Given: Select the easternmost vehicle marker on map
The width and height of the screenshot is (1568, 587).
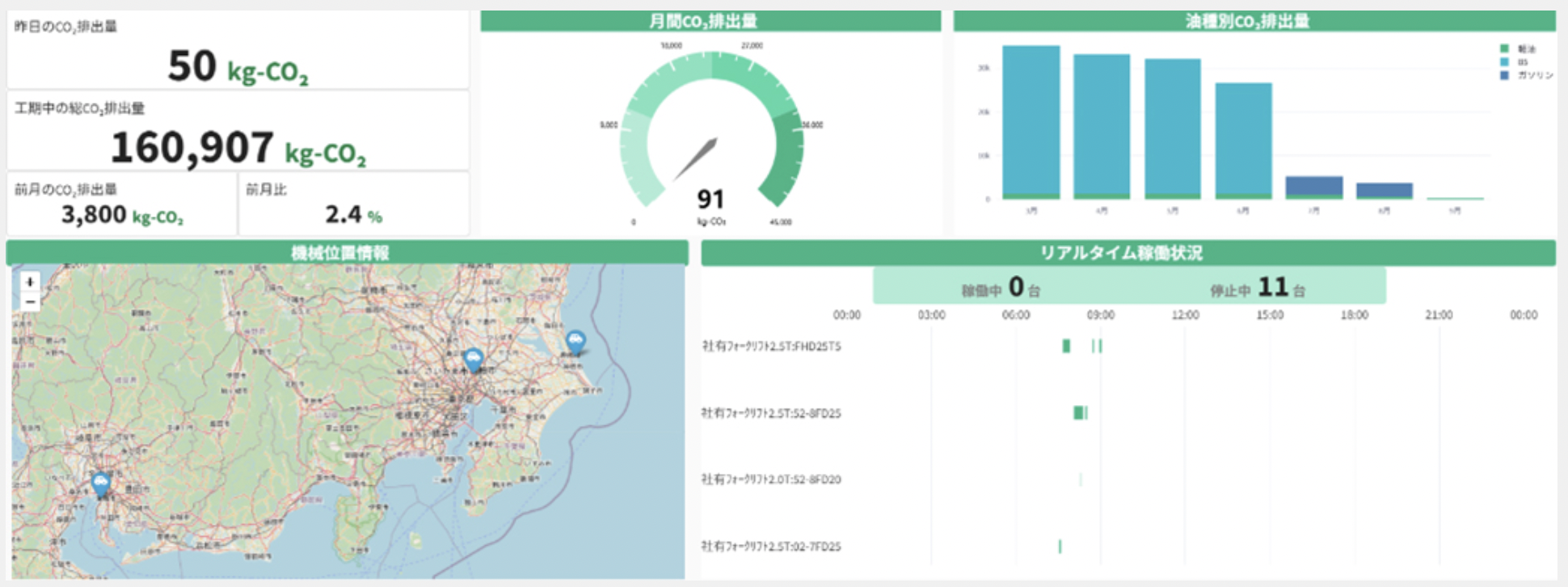Looking at the screenshot, I should (575, 341).
